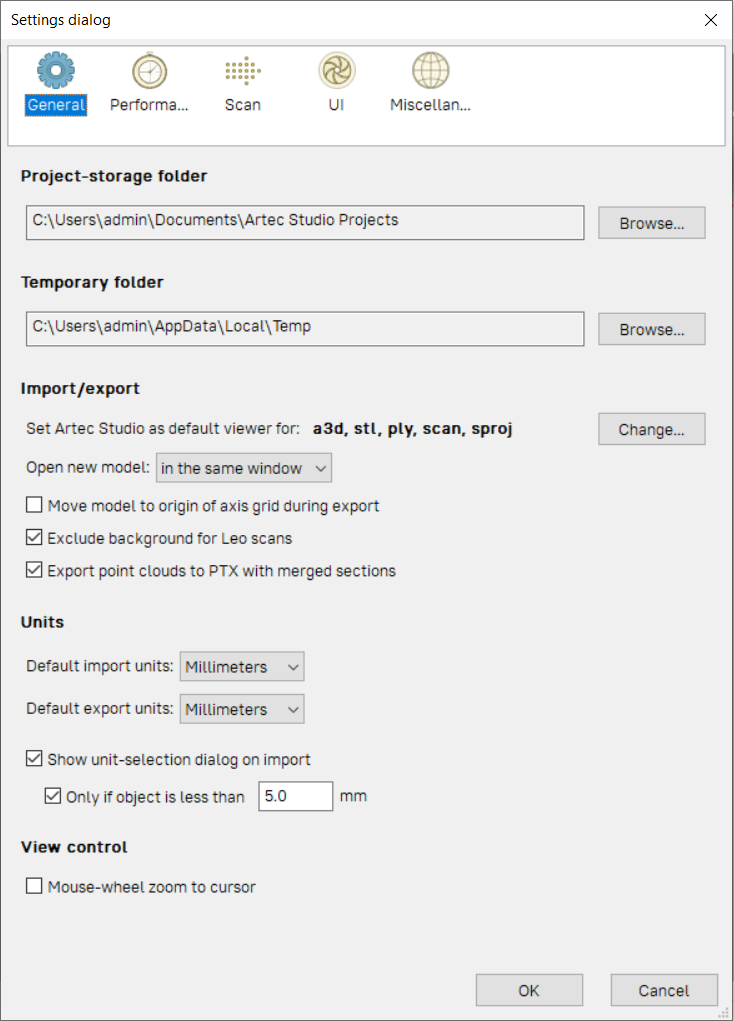Screen dimensions: 734x1021
Task: Click the object size threshold field
Action: 295,797
